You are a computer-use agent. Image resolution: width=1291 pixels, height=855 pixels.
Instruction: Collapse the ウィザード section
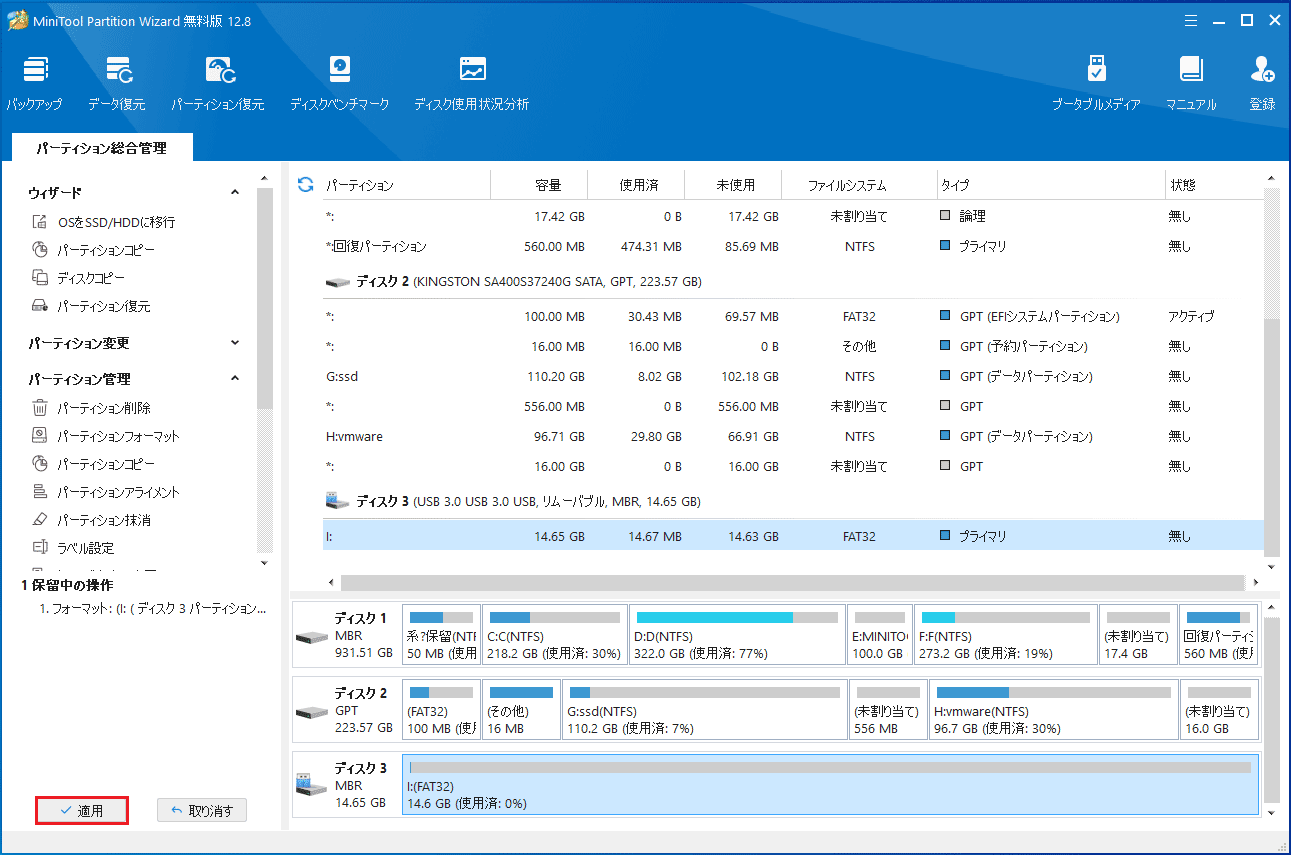(235, 192)
